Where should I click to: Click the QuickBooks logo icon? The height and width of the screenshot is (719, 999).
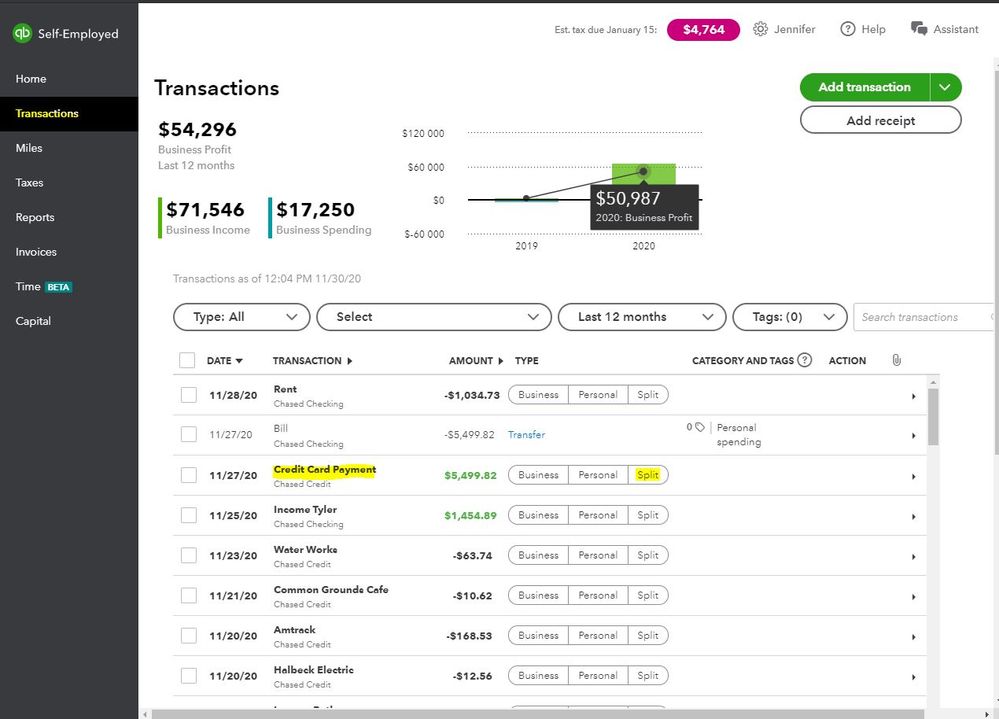pyautogui.click(x=22, y=33)
